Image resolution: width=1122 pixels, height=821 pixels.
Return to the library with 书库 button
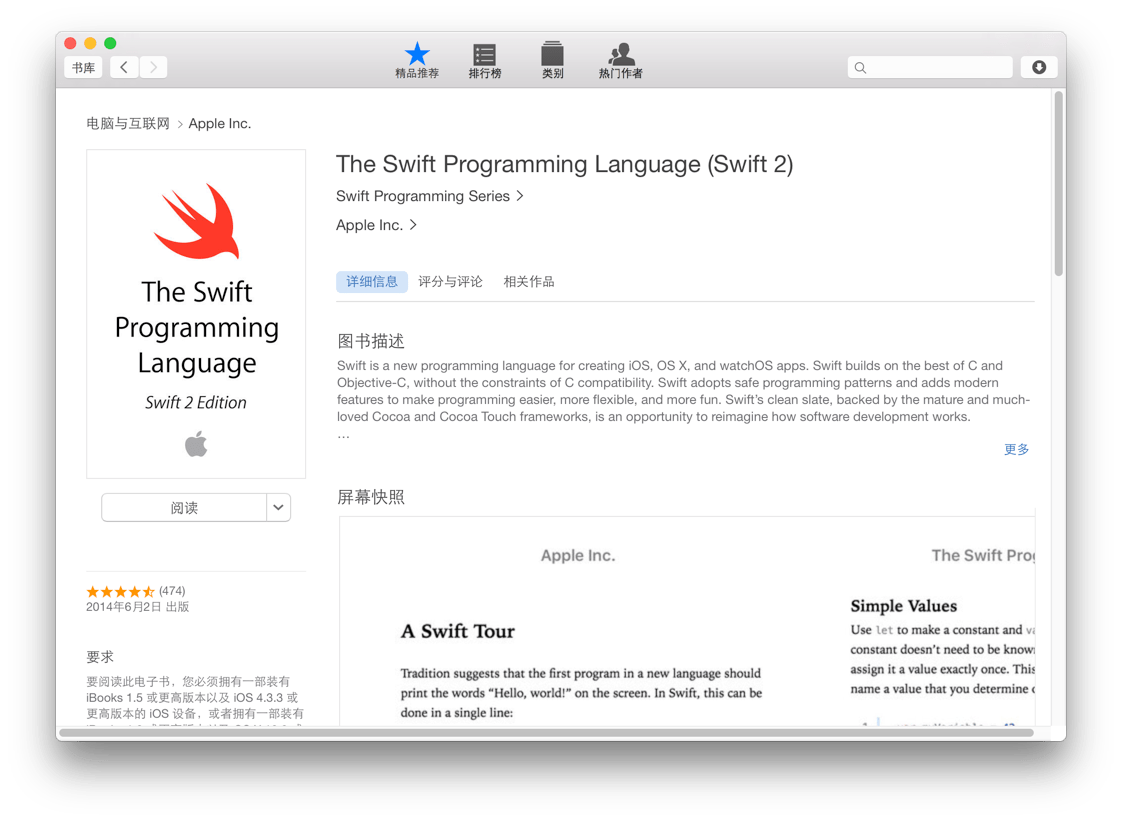[x=82, y=67]
